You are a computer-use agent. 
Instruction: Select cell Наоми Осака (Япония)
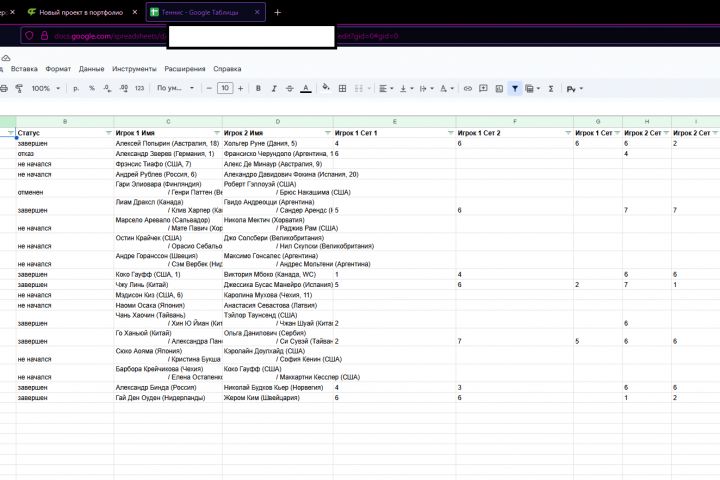[168, 305]
